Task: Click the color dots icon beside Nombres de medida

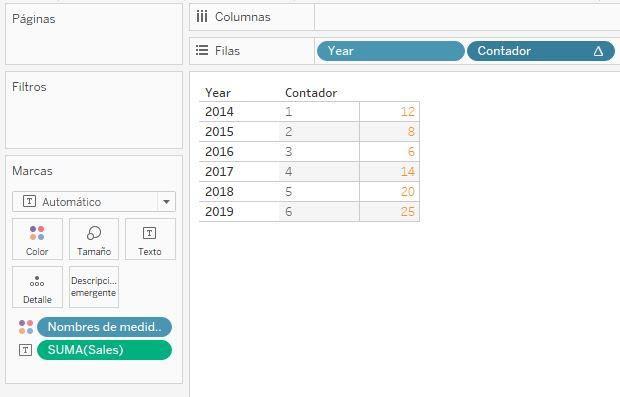Action: 26,327
